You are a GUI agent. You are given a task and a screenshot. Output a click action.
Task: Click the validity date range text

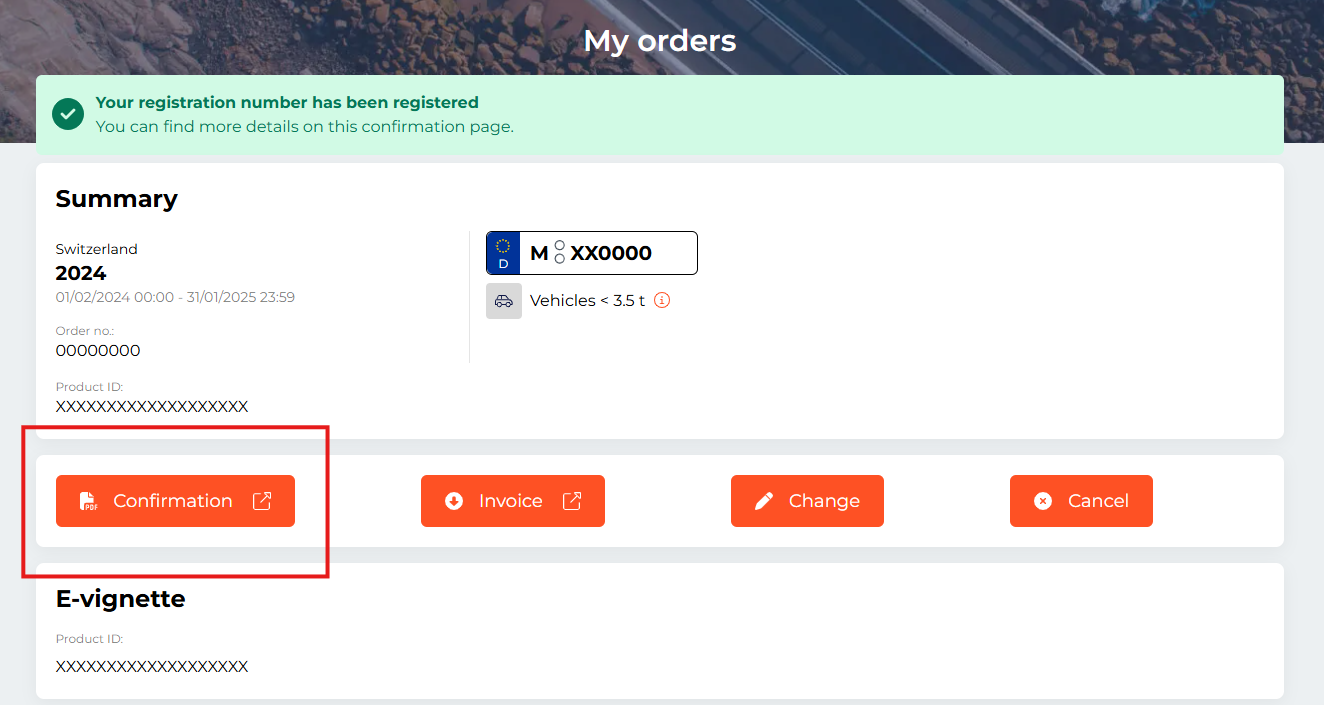coord(175,297)
